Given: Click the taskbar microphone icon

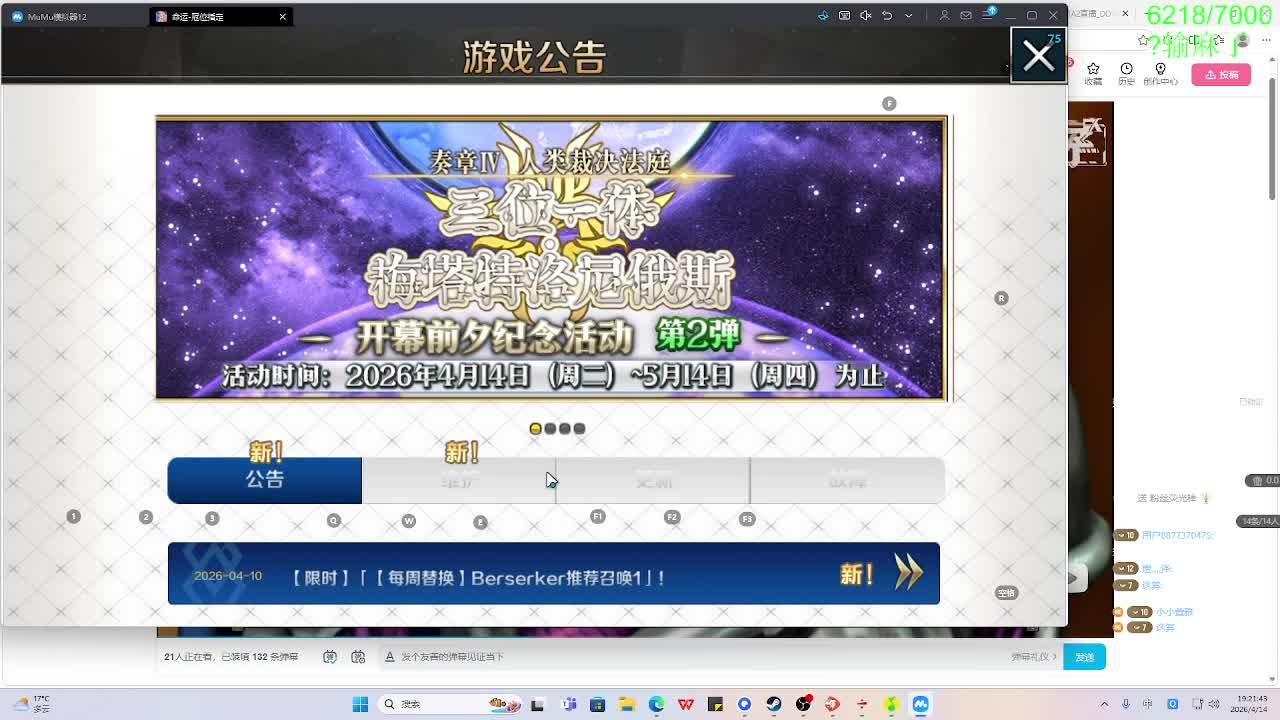Looking at the screenshot, I should 1126,704.
